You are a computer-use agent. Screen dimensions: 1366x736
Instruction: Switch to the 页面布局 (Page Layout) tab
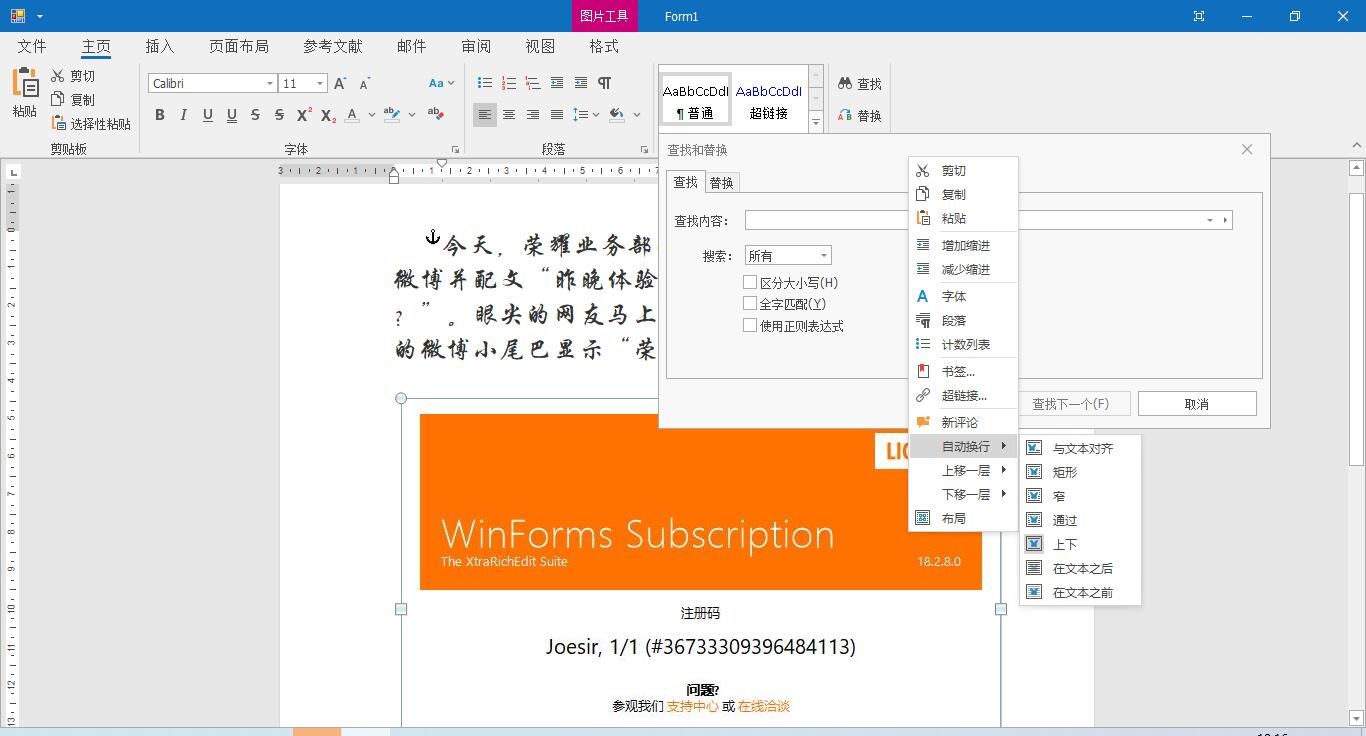(239, 46)
